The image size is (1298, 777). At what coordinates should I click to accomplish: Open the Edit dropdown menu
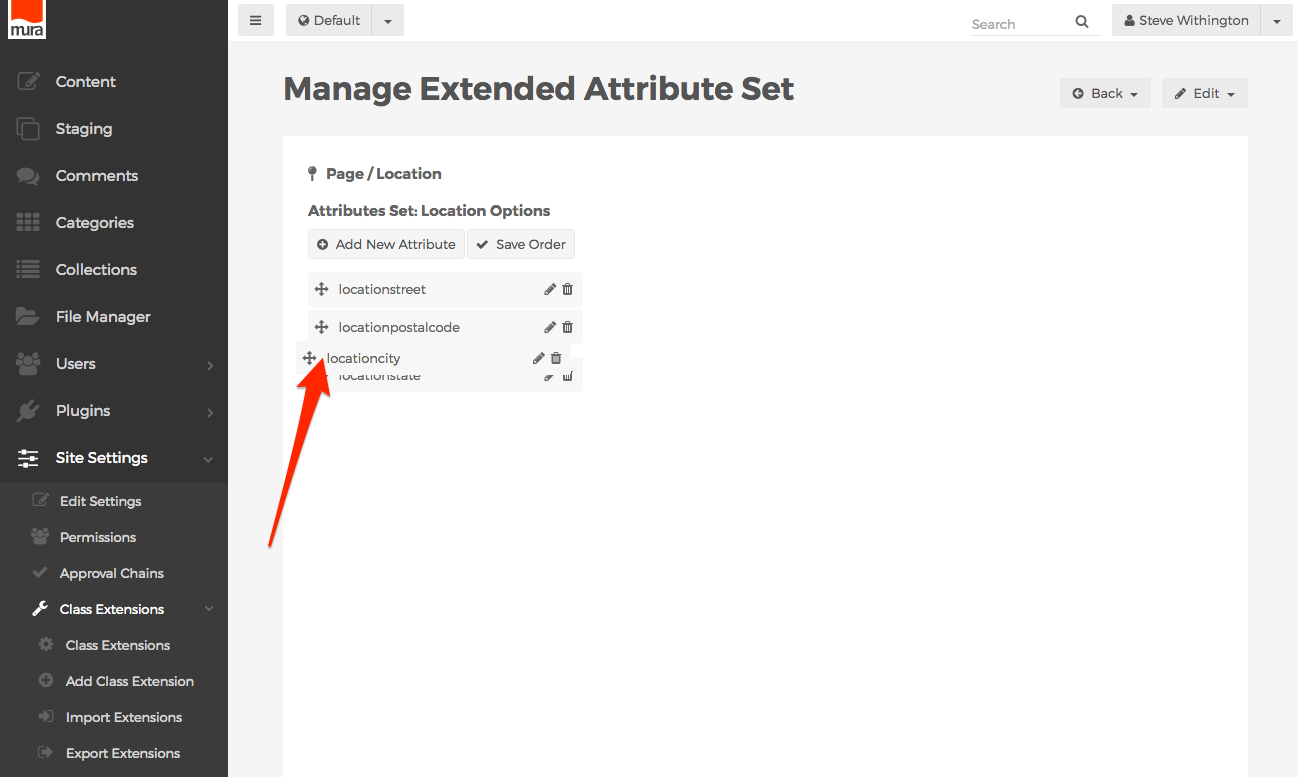tap(1204, 93)
